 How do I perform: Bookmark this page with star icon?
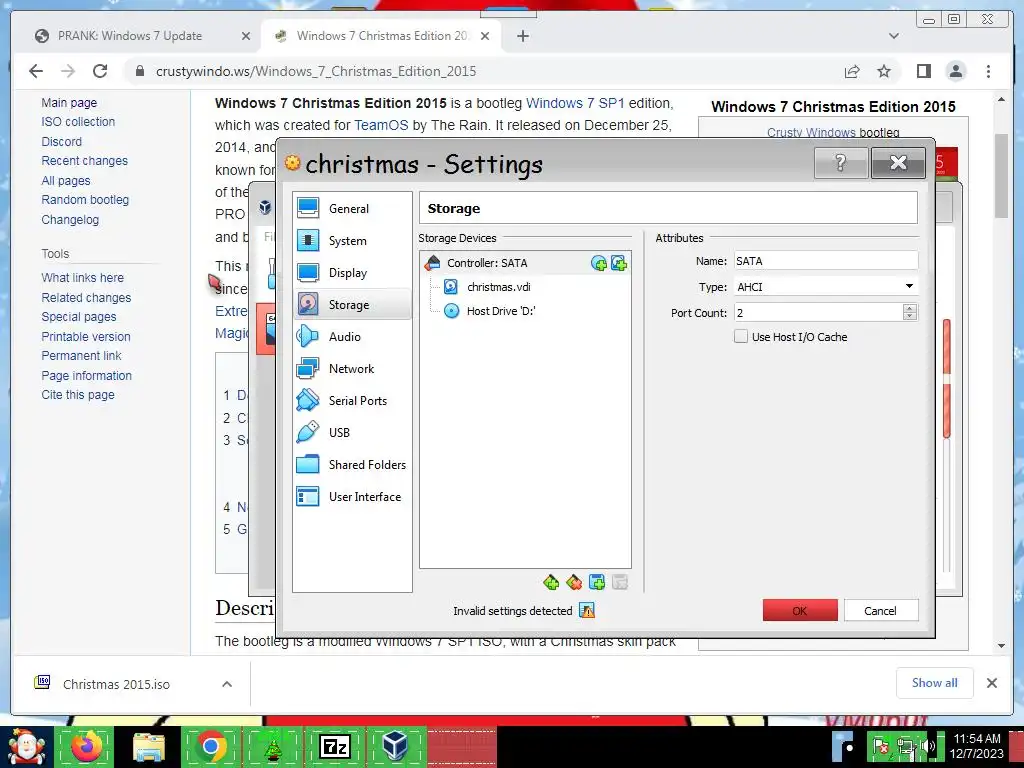(x=884, y=71)
